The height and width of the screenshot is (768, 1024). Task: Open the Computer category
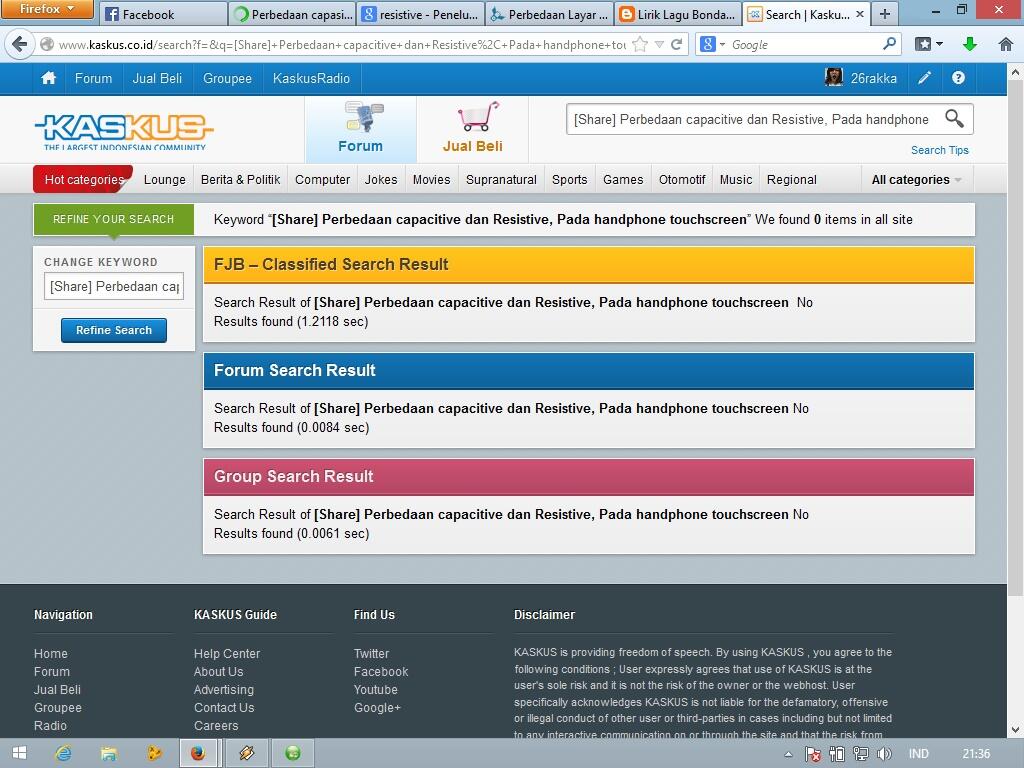pos(323,180)
